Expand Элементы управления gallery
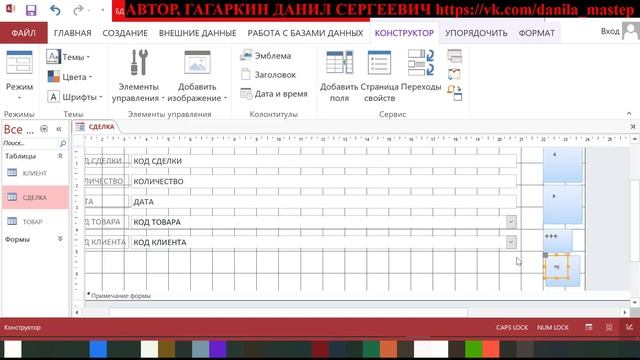The image size is (640, 360). click(x=138, y=76)
